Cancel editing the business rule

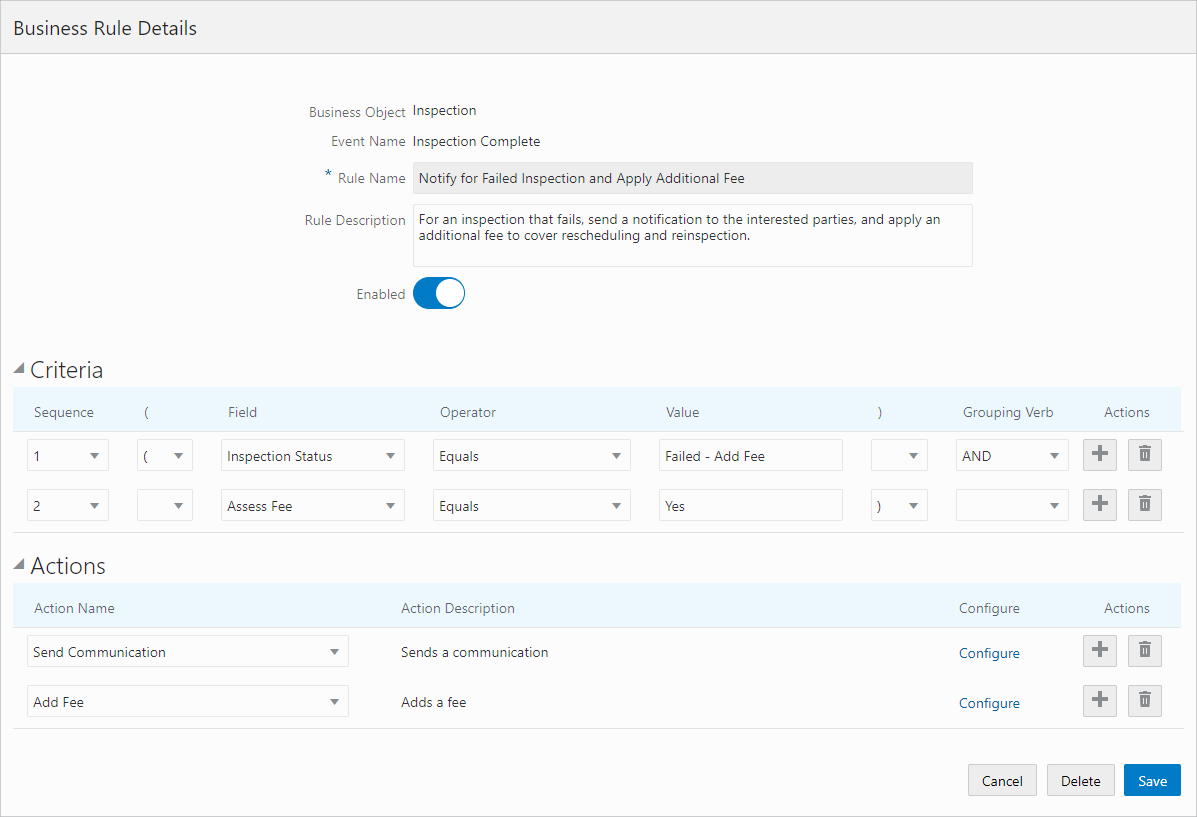click(x=1001, y=780)
